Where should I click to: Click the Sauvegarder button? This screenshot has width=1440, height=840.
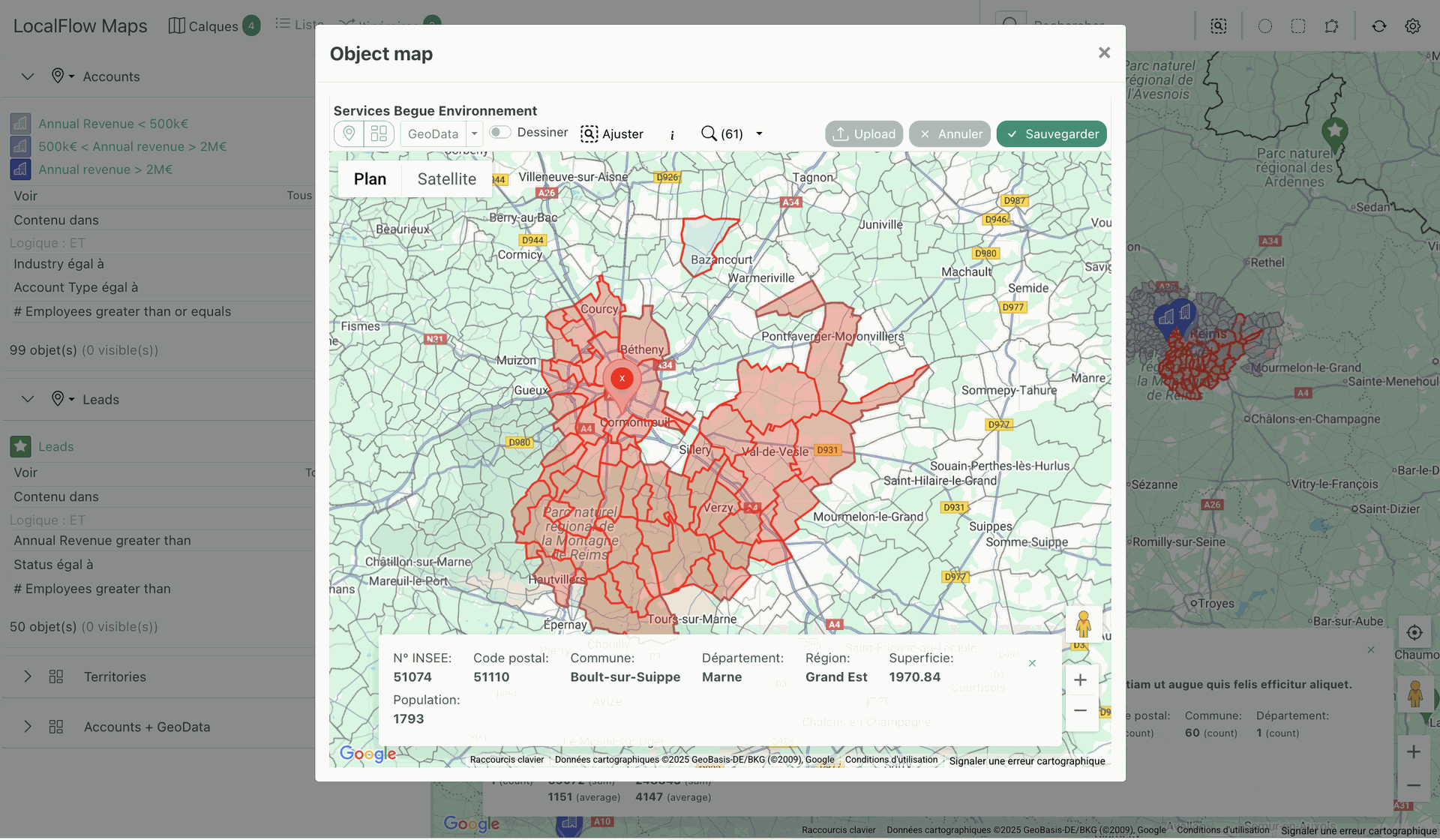click(x=1051, y=133)
